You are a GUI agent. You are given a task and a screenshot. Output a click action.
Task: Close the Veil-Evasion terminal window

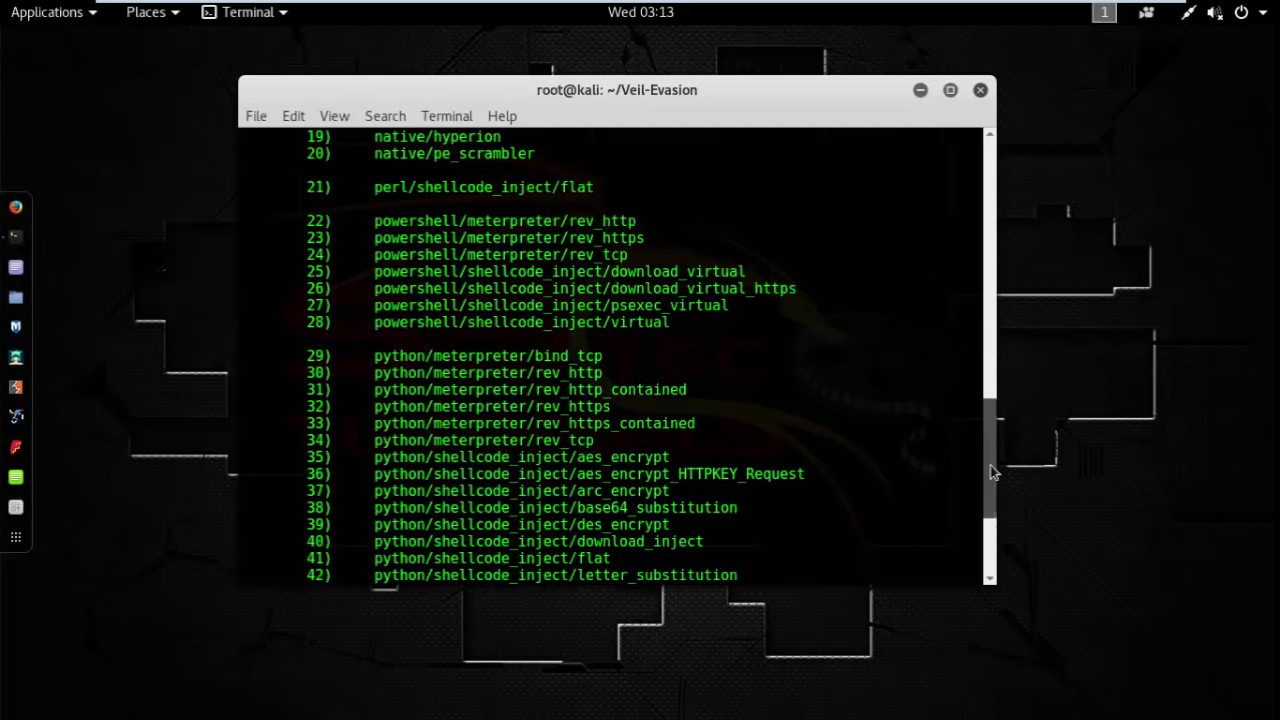coord(980,90)
